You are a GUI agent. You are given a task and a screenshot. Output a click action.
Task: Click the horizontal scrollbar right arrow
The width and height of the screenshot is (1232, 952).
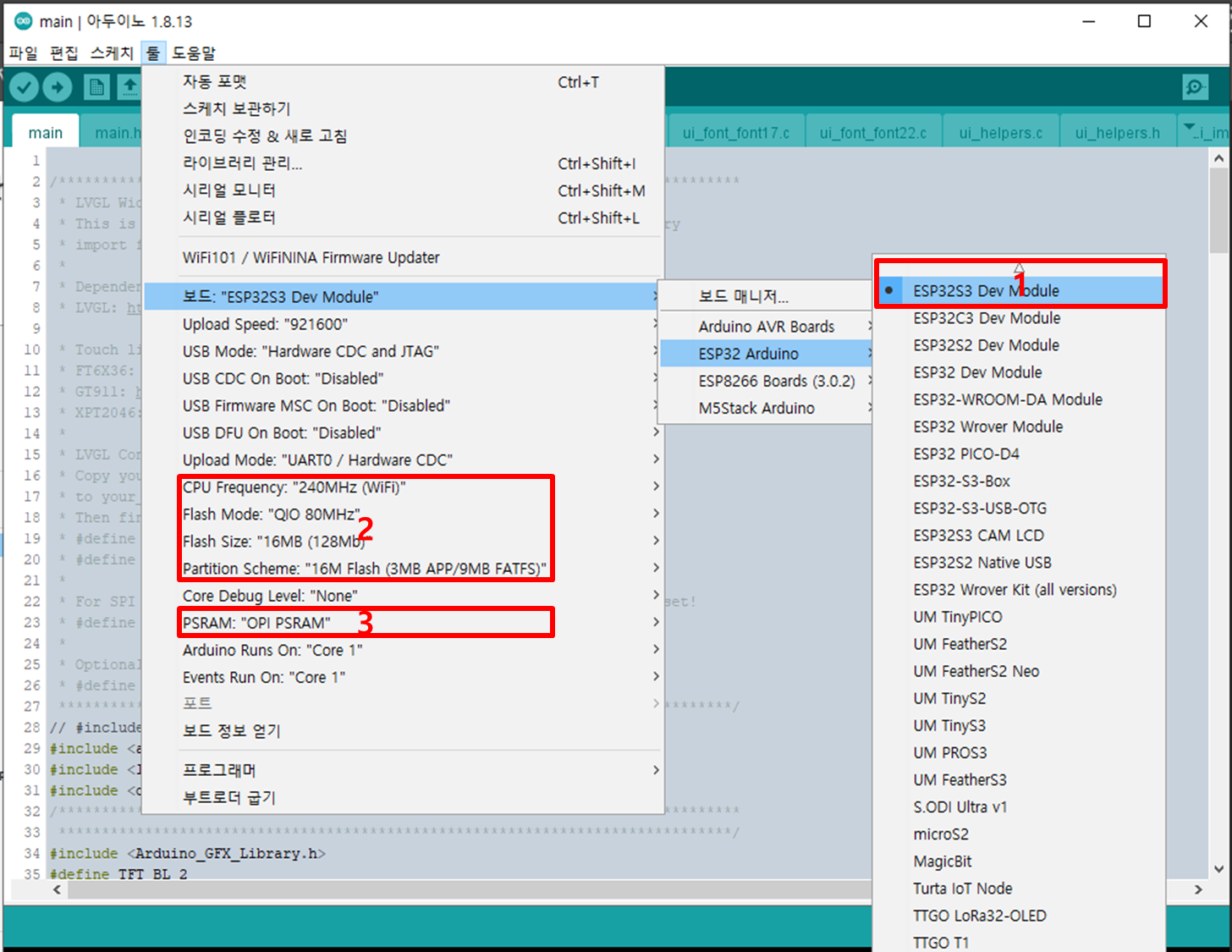pyautogui.click(x=1198, y=889)
